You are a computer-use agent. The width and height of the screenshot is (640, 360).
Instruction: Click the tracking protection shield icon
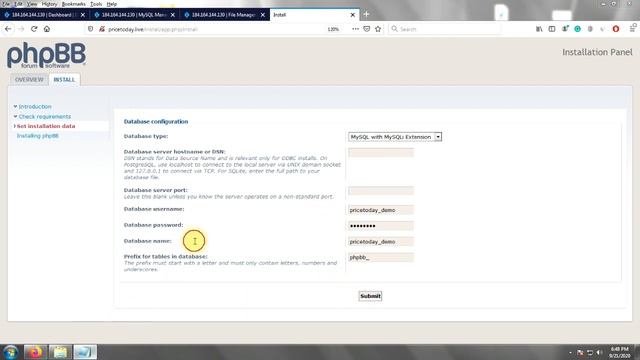click(x=91, y=29)
